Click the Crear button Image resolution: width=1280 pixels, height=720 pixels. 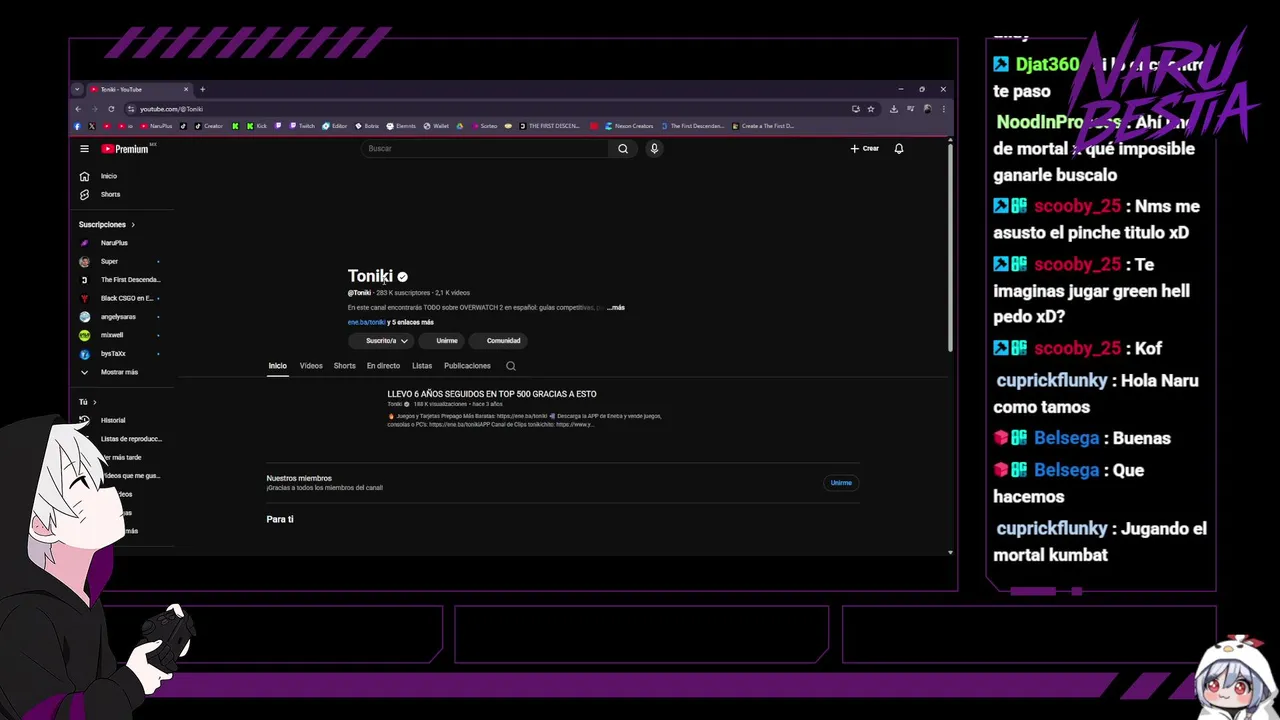(x=865, y=149)
